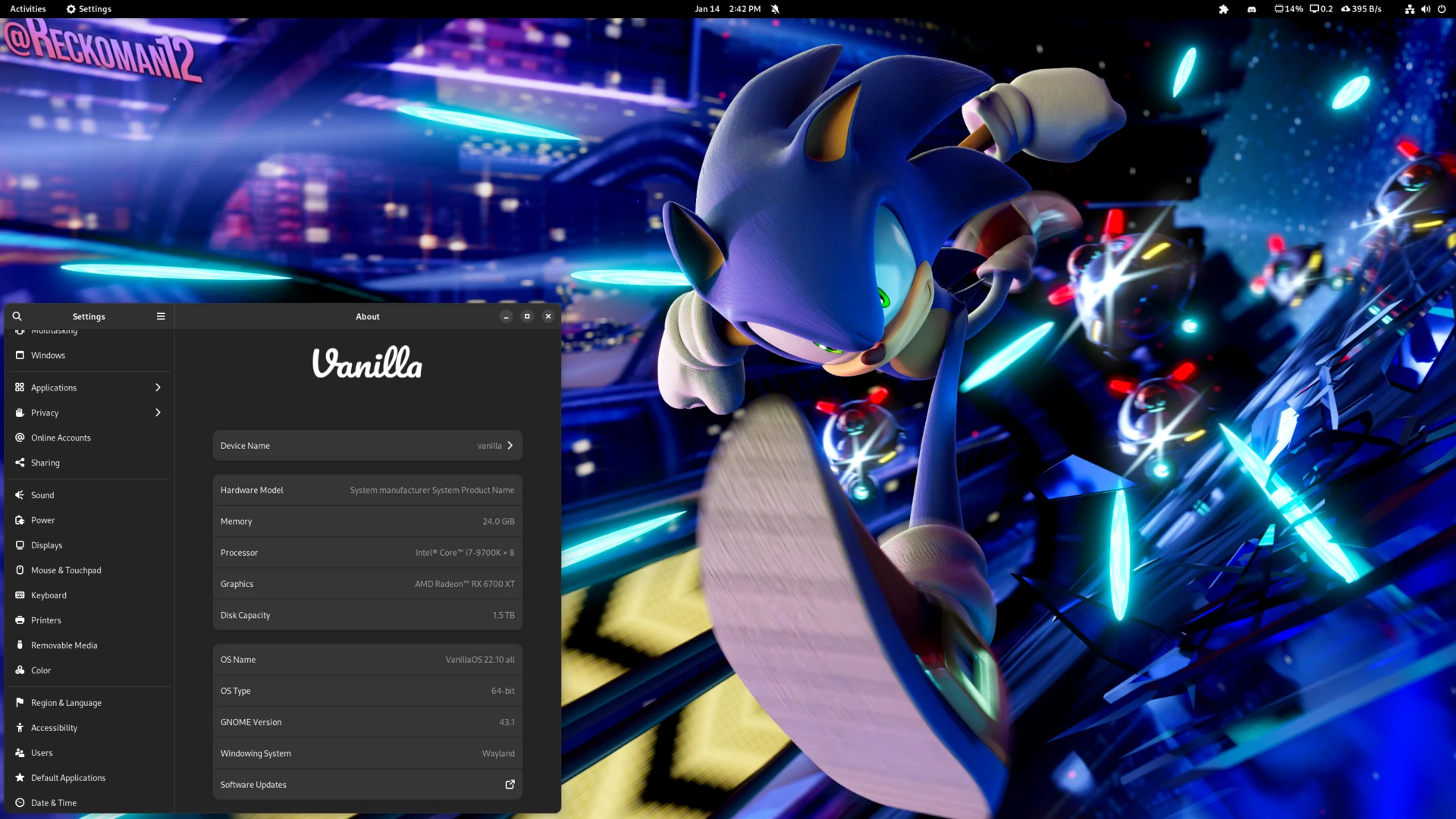1456x819 pixels.
Task: Click the Online Accounts at-sign icon
Action: point(20,438)
